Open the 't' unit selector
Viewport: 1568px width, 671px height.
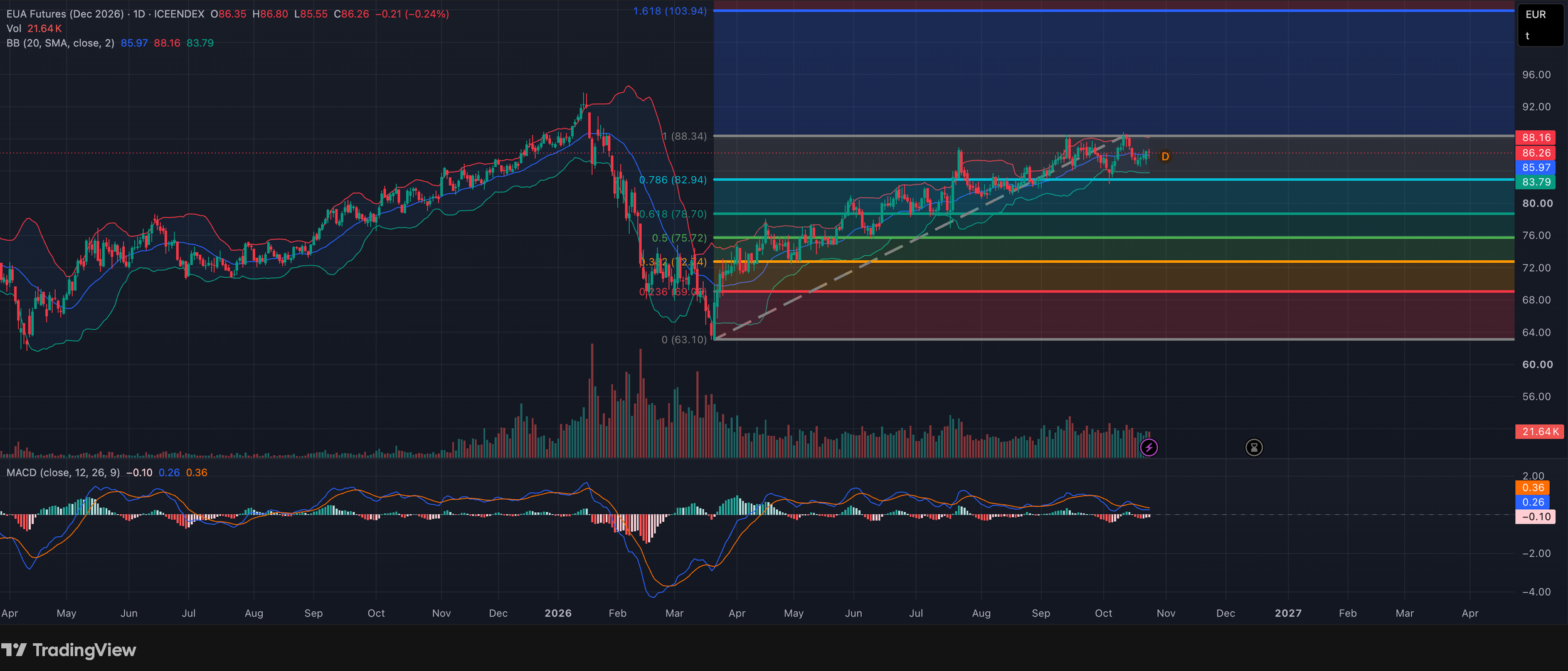point(1527,36)
